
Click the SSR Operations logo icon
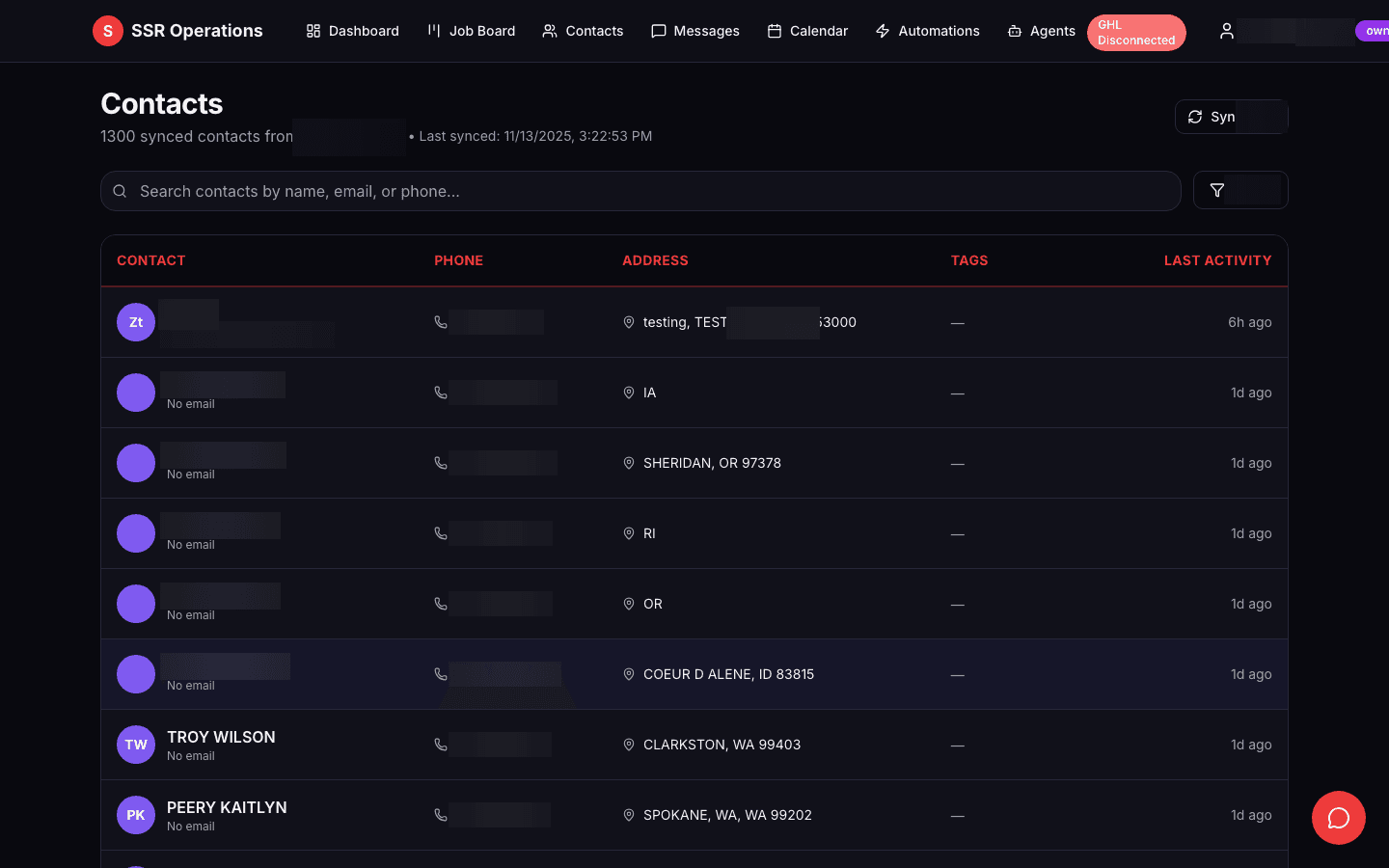click(107, 30)
